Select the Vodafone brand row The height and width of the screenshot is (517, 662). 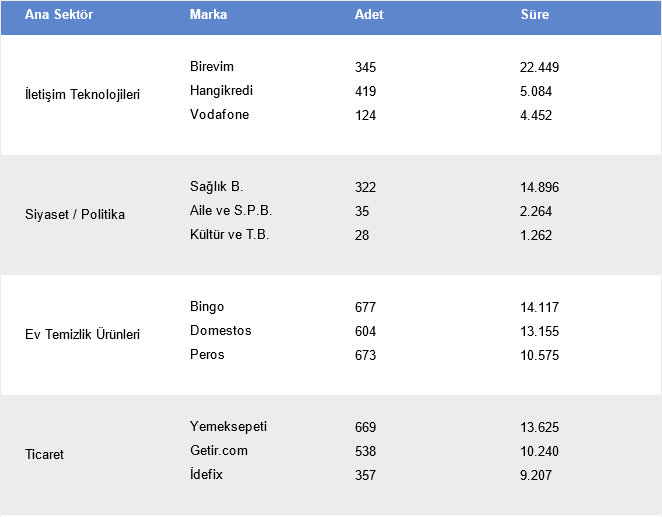(x=219, y=115)
